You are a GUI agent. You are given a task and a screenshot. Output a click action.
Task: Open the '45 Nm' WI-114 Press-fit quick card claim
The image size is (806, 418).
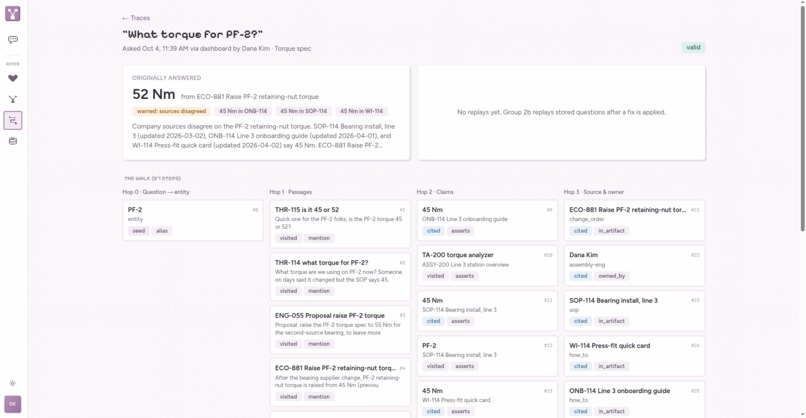click(487, 400)
